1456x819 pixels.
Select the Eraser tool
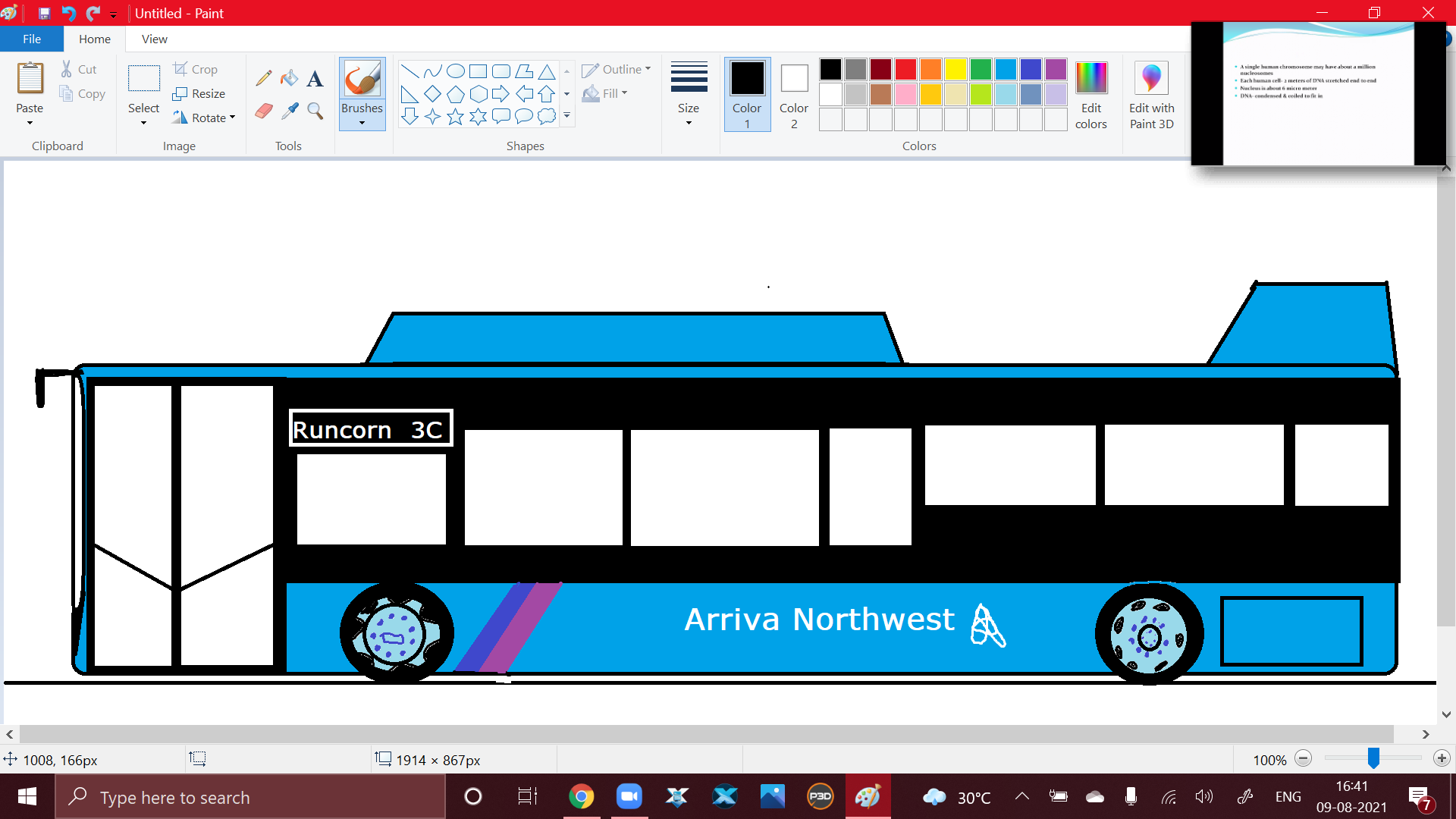point(264,111)
